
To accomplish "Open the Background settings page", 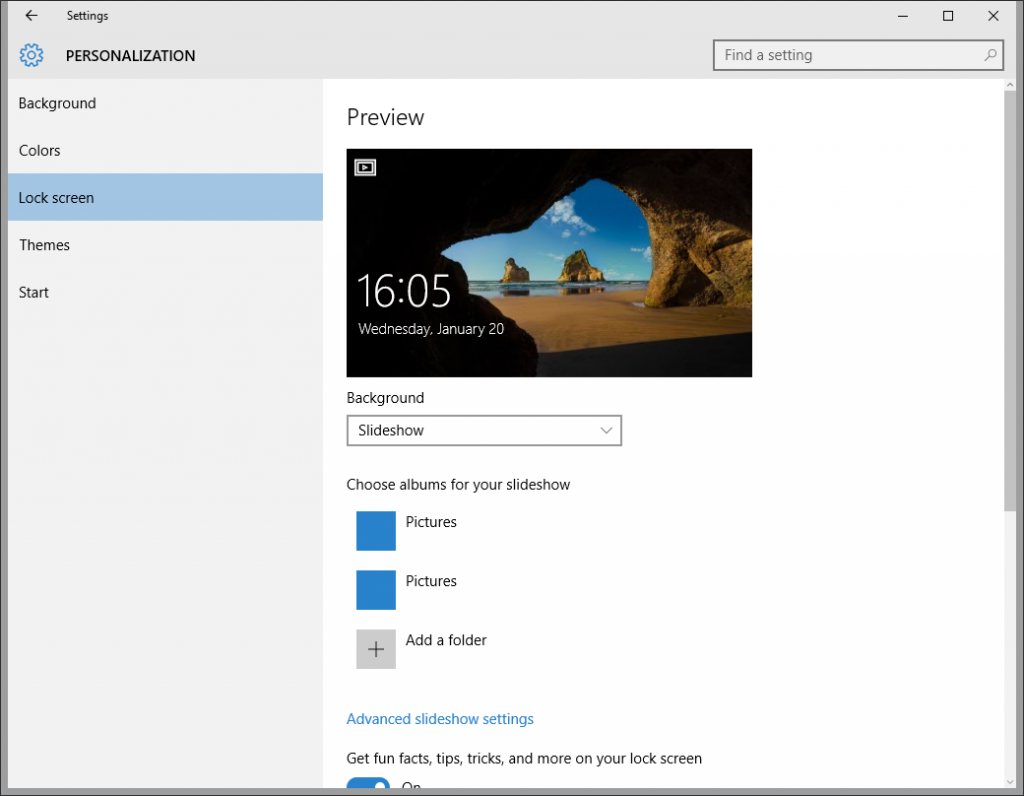I will tap(57, 103).
